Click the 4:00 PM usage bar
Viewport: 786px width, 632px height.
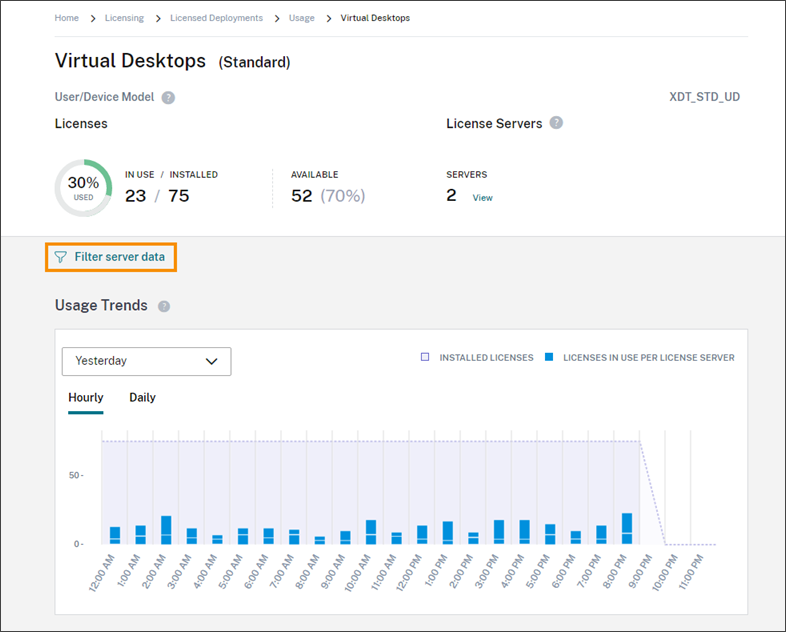(524, 532)
